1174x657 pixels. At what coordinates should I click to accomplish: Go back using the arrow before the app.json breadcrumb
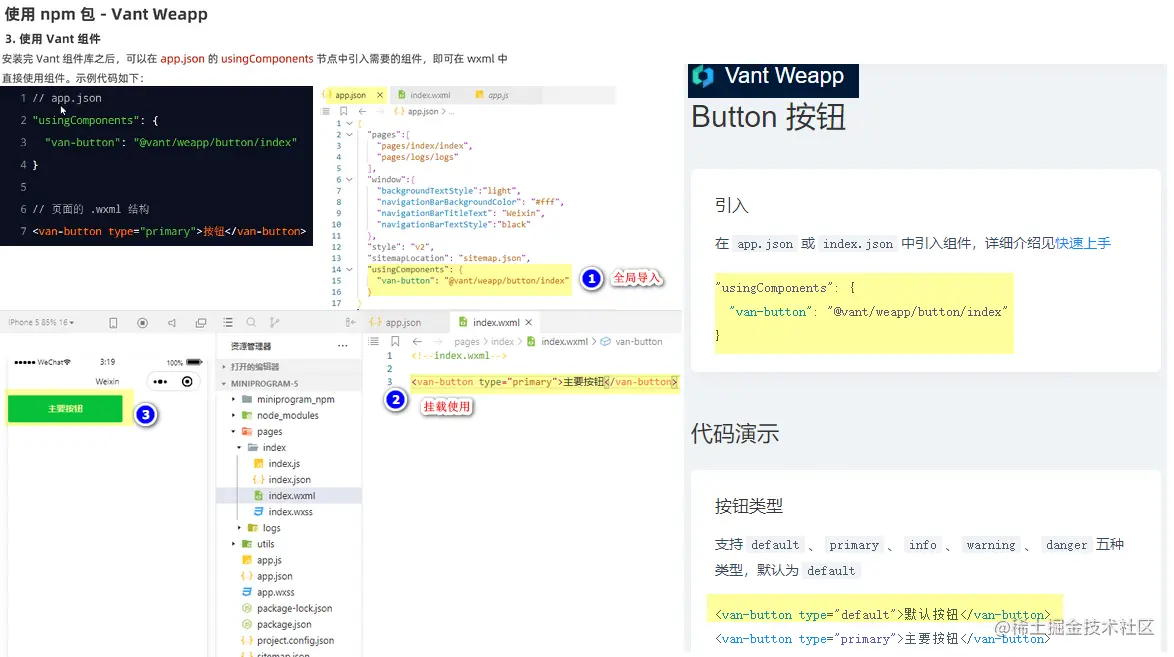tap(362, 111)
